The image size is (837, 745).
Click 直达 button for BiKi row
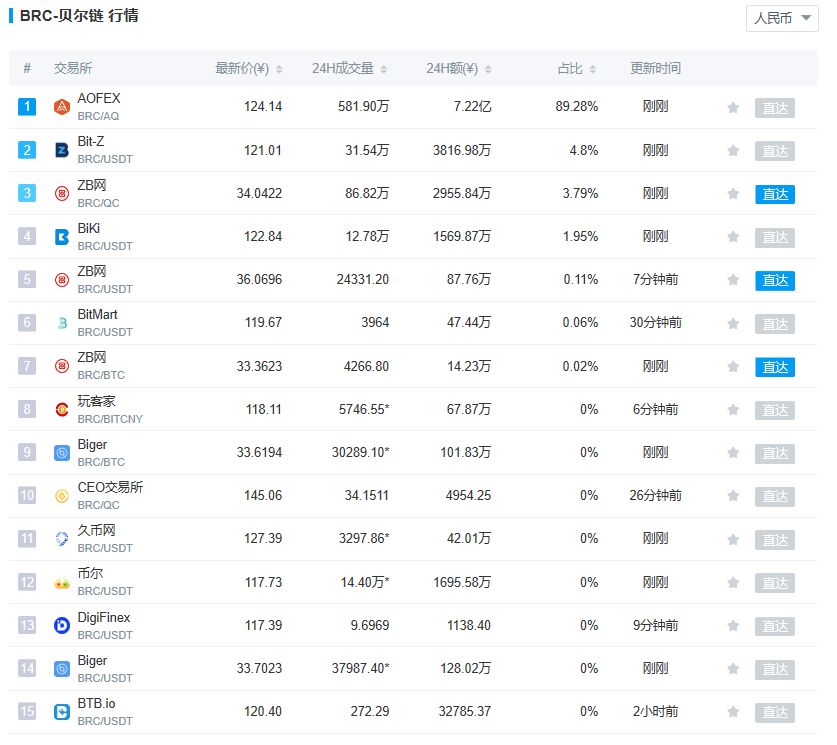pos(775,237)
